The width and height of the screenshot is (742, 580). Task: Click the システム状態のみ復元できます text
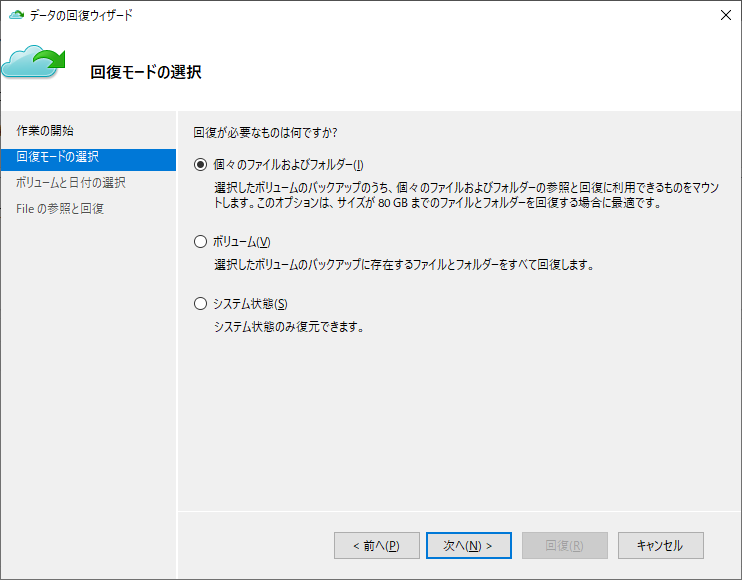[x=289, y=327]
